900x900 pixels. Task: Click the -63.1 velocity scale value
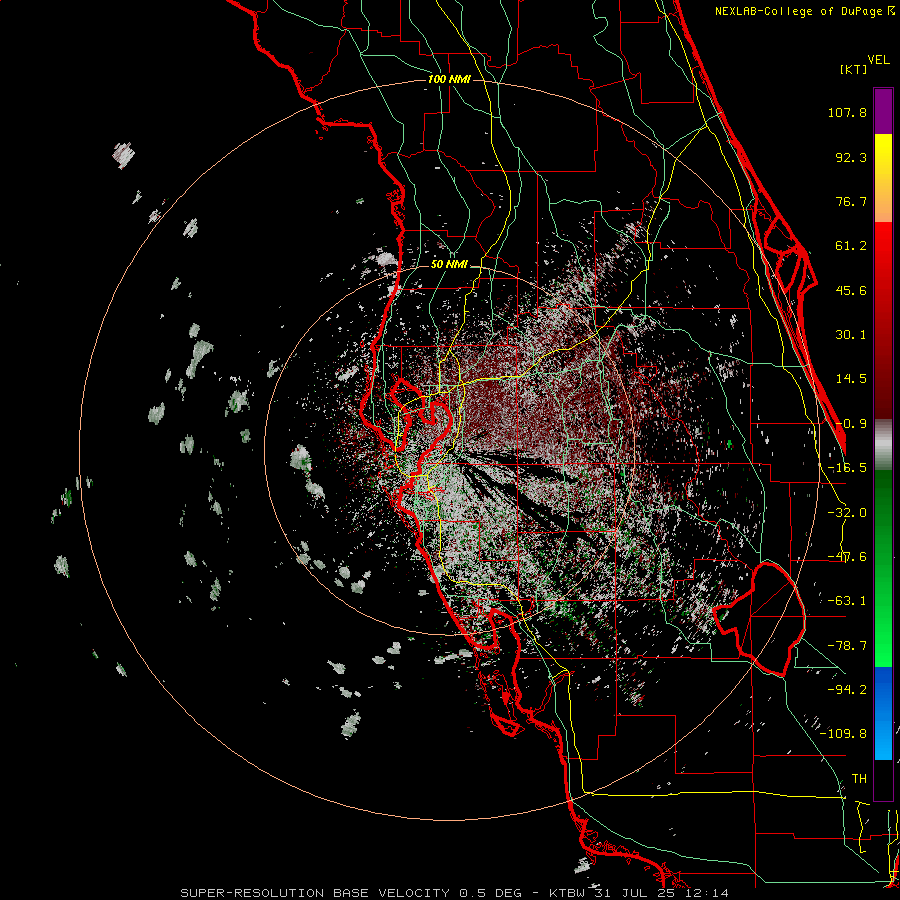(847, 601)
